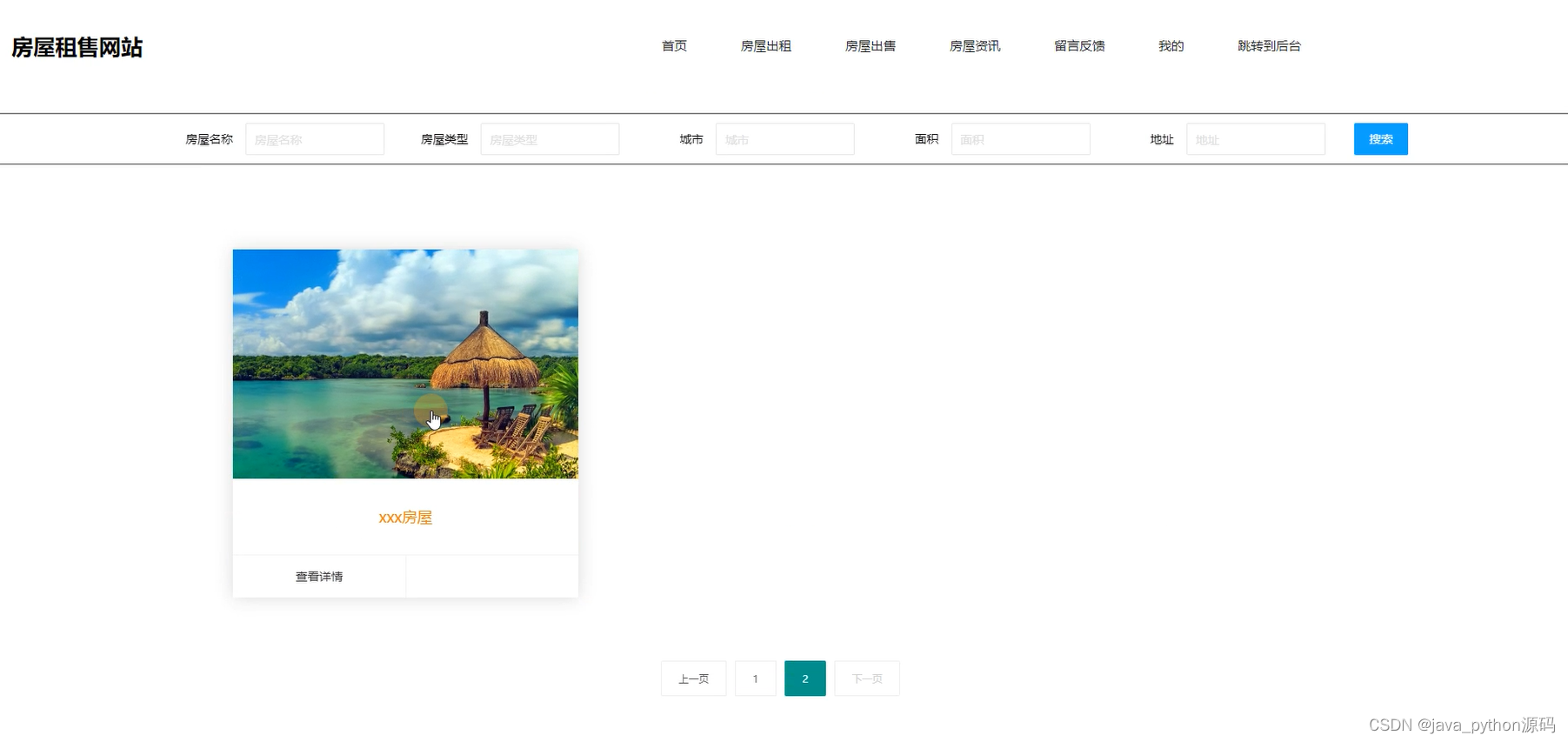Focus the 城市 search input
The image size is (1568, 742).
click(x=784, y=139)
